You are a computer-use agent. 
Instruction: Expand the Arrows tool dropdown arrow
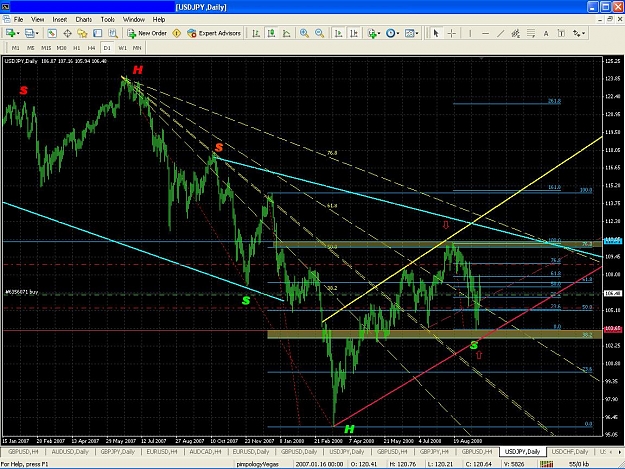tap(584, 33)
